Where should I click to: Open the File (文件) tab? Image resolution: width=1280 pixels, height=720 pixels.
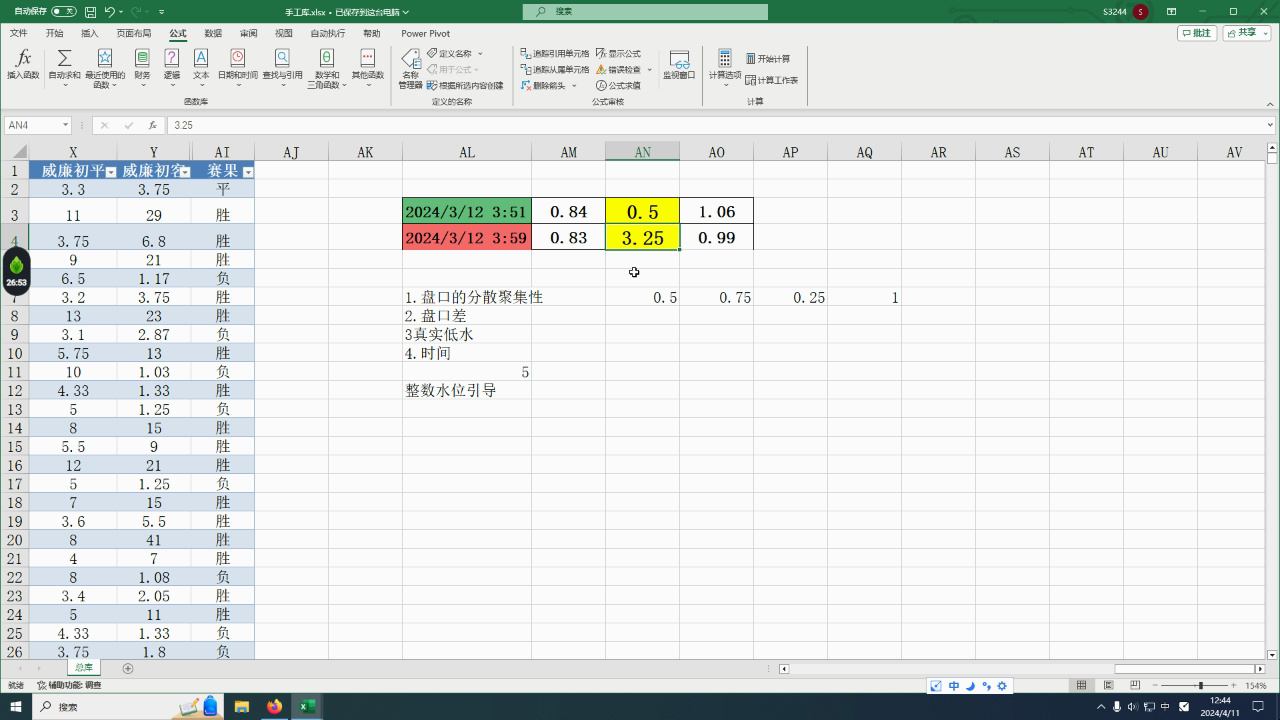(x=18, y=33)
